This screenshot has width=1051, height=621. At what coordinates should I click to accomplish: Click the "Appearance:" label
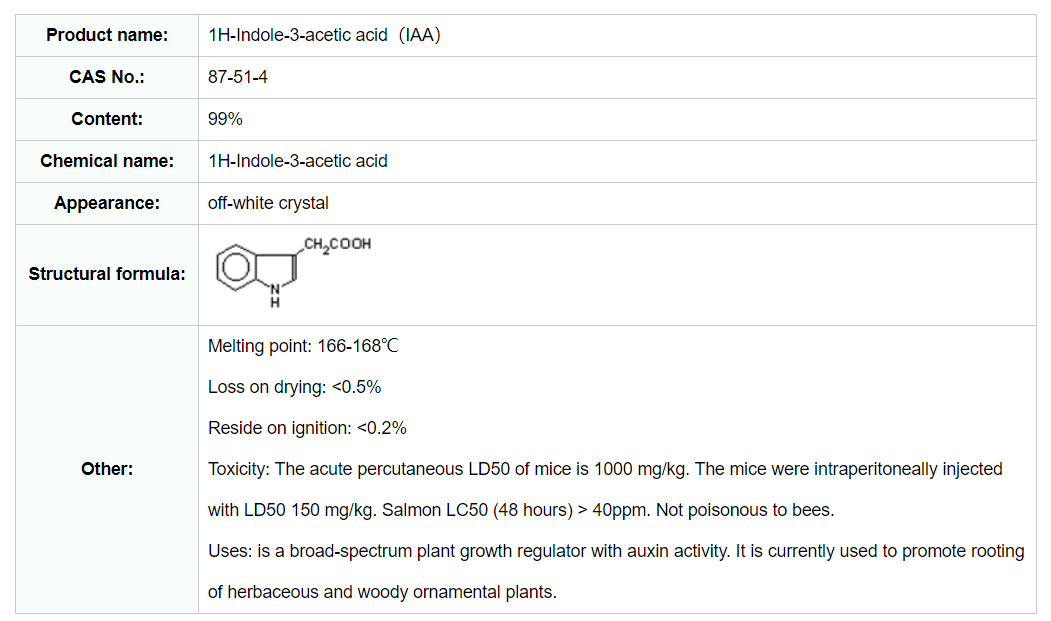107,203
